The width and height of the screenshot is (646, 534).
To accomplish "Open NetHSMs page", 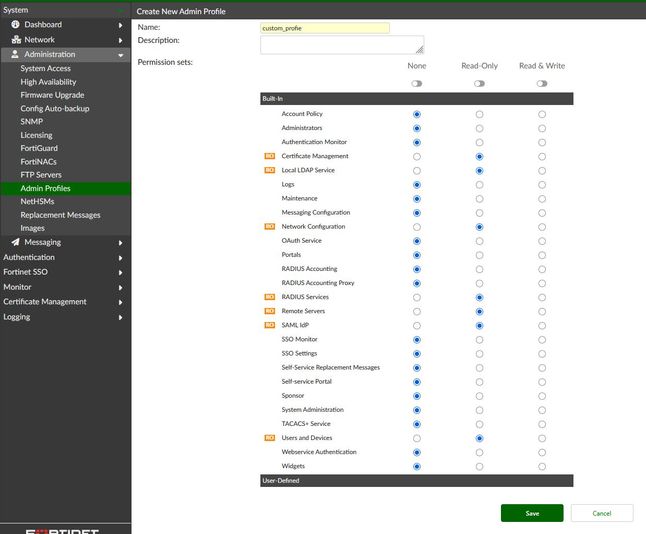I will pyautogui.click(x=37, y=201).
